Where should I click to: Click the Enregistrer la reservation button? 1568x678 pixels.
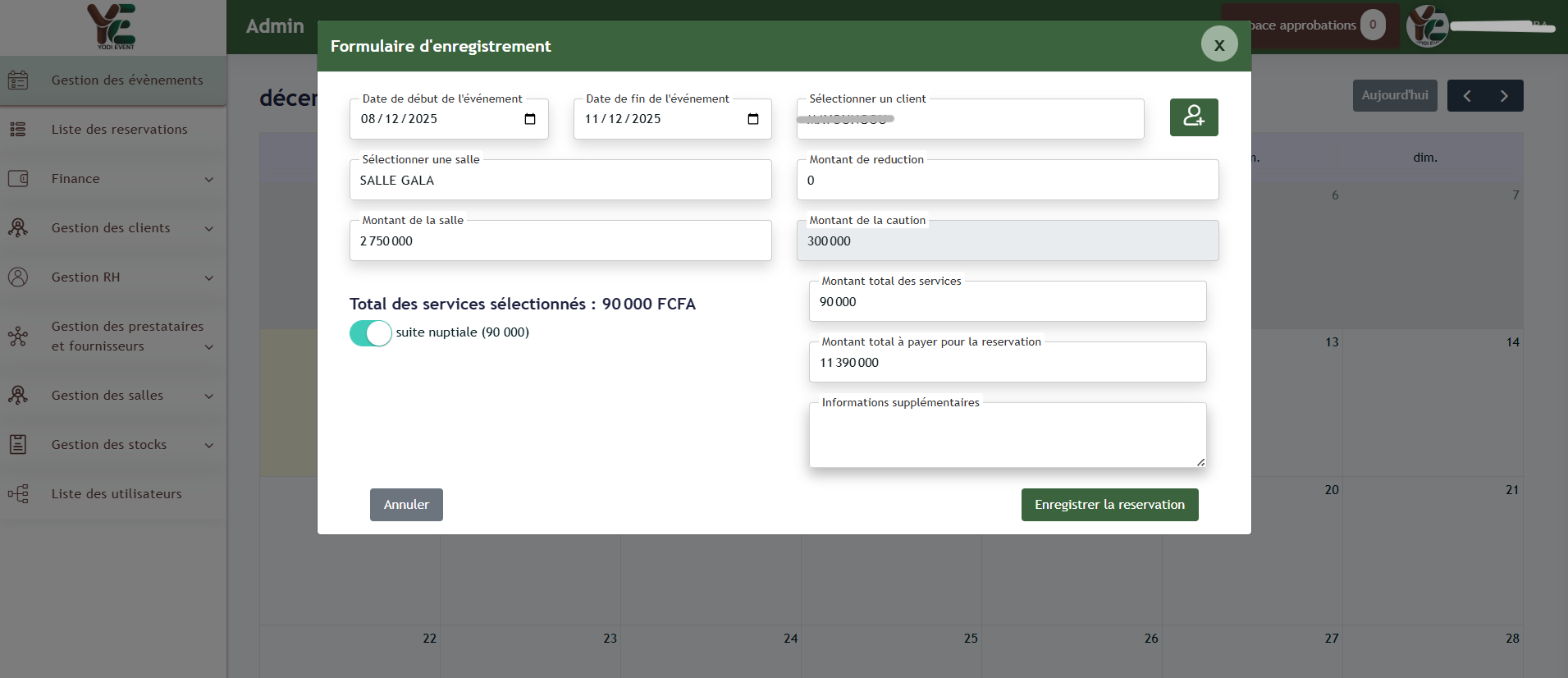click(1109, 505)
